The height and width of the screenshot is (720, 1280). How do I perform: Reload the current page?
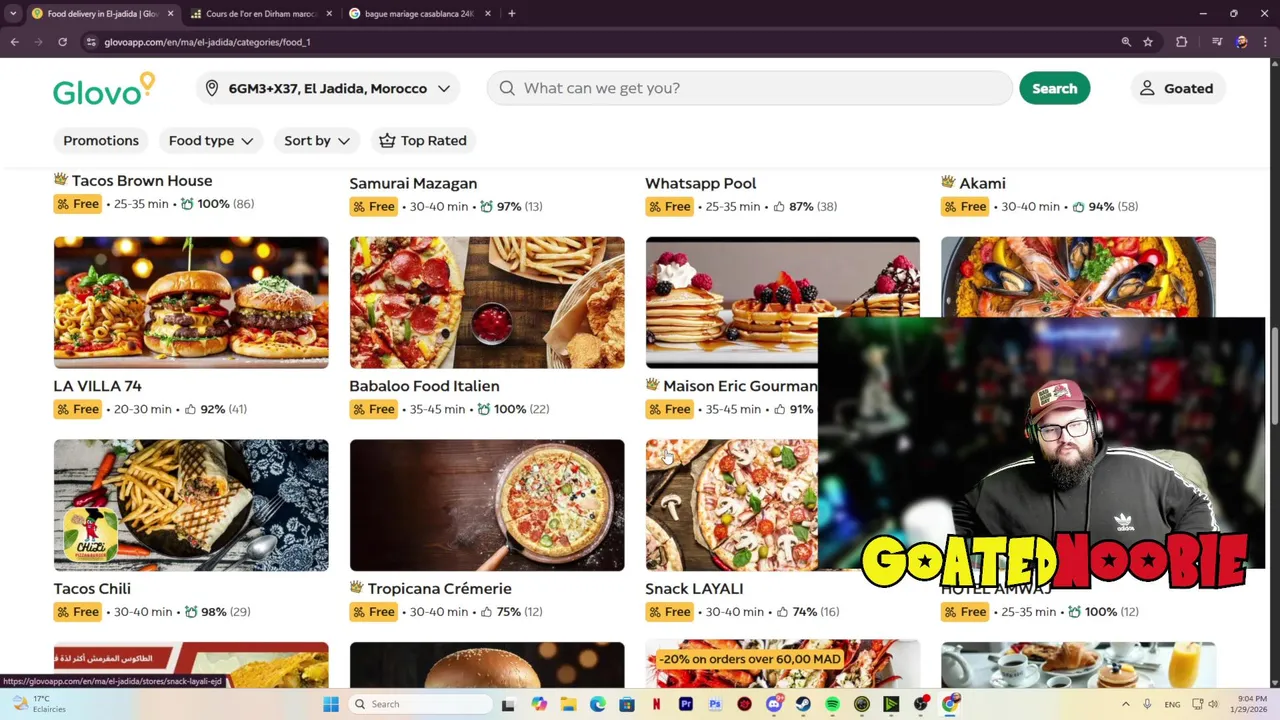[62, 42]
